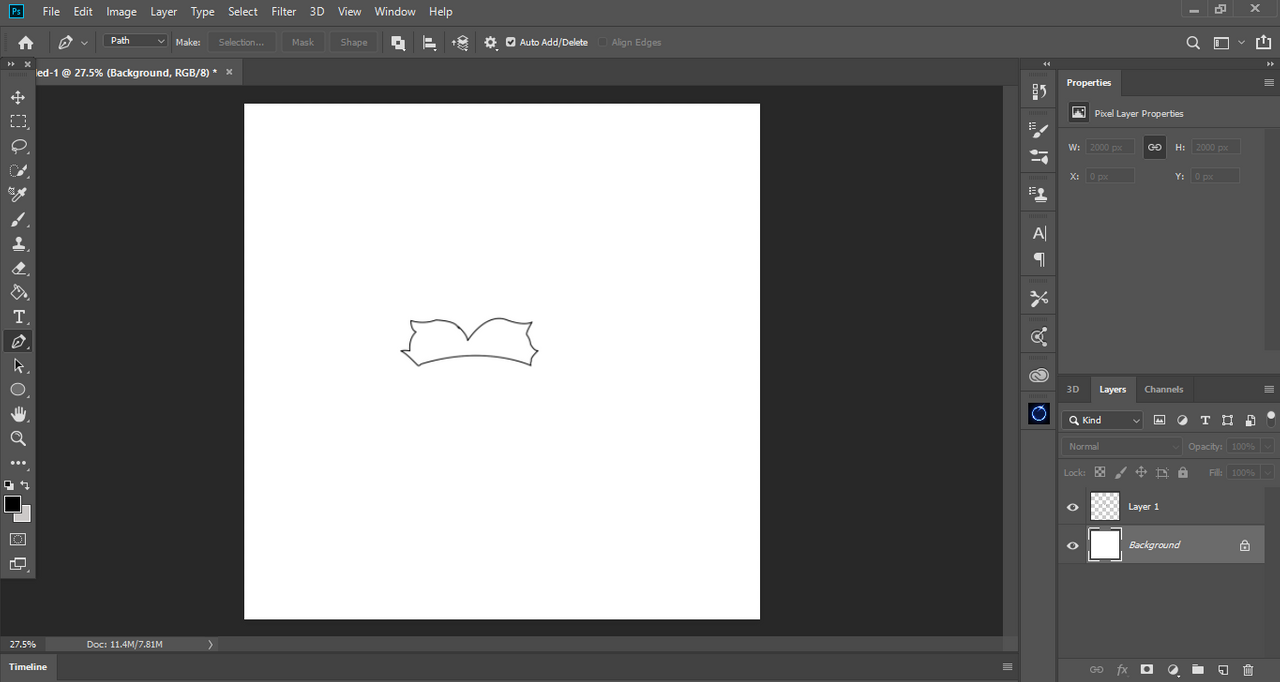Image resolution: width=1280 pixels, height=682 pixels.
Task: Swap foreground and background colors
Action: coord(25,485)
